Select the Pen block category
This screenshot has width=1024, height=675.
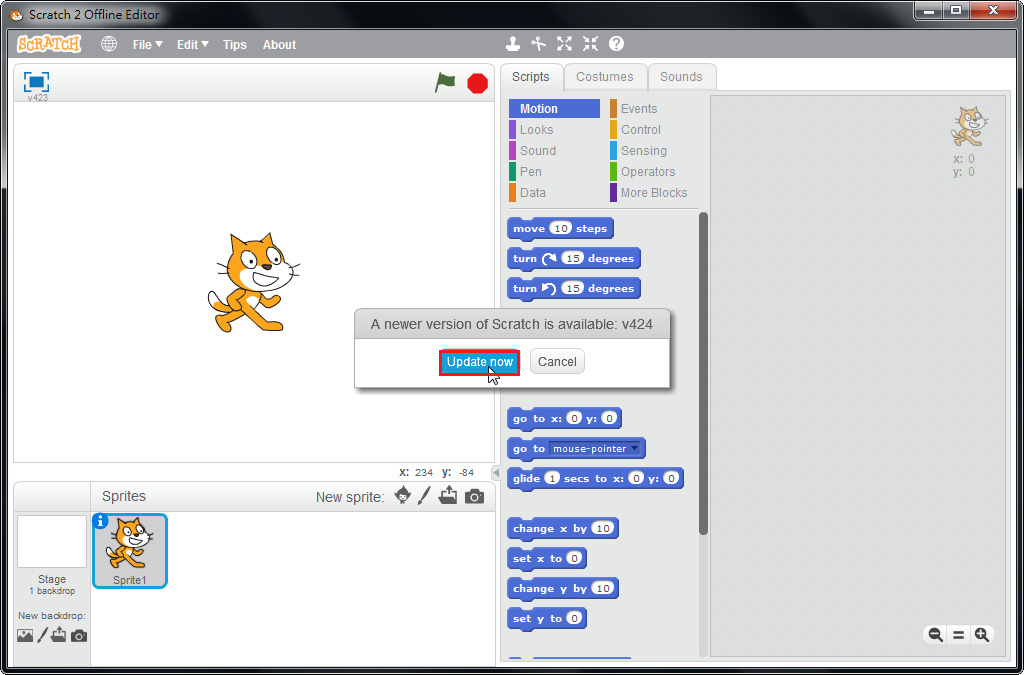click(x=554, y=171)
